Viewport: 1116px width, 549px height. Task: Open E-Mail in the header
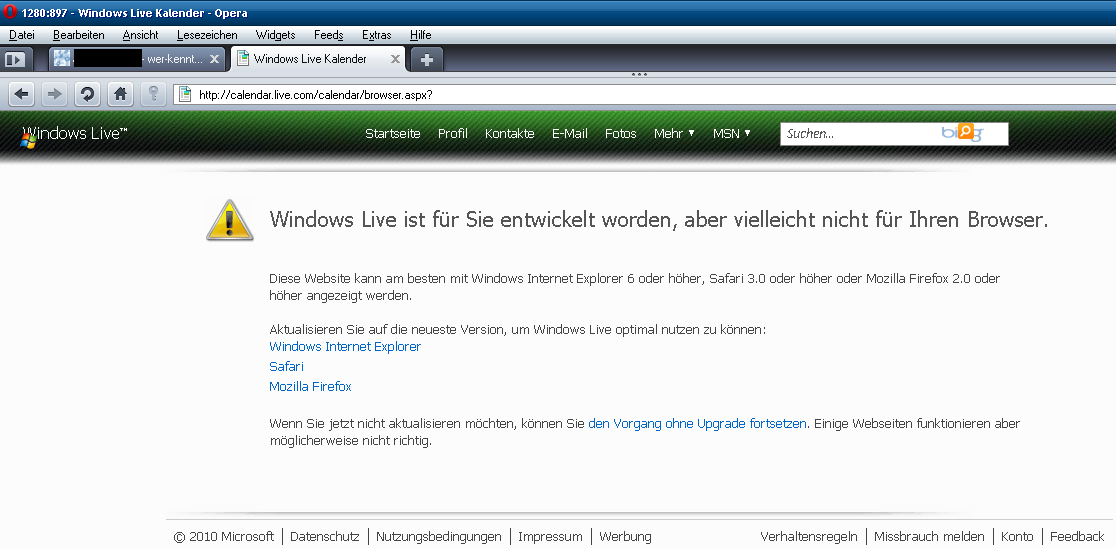[x=570, y=134]
